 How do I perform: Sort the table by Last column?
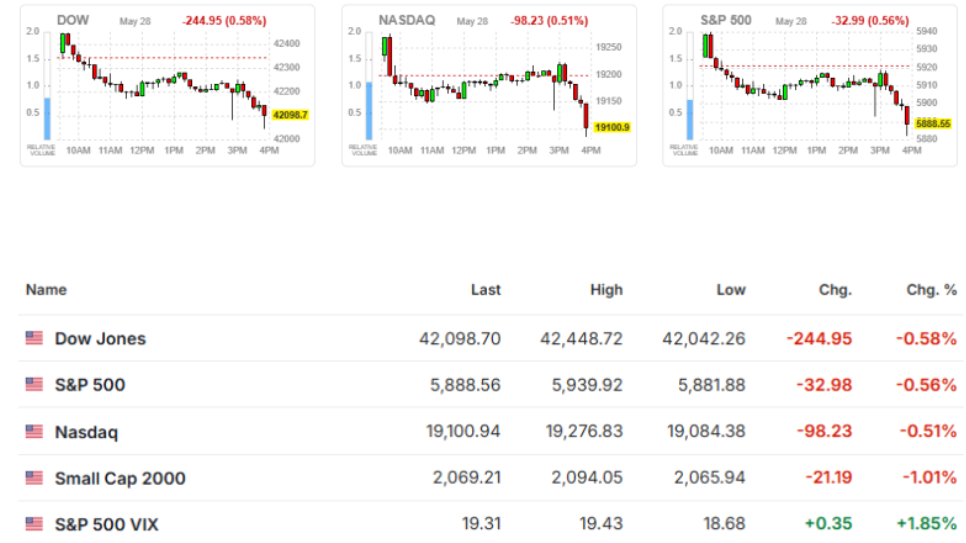coord(485,290)
